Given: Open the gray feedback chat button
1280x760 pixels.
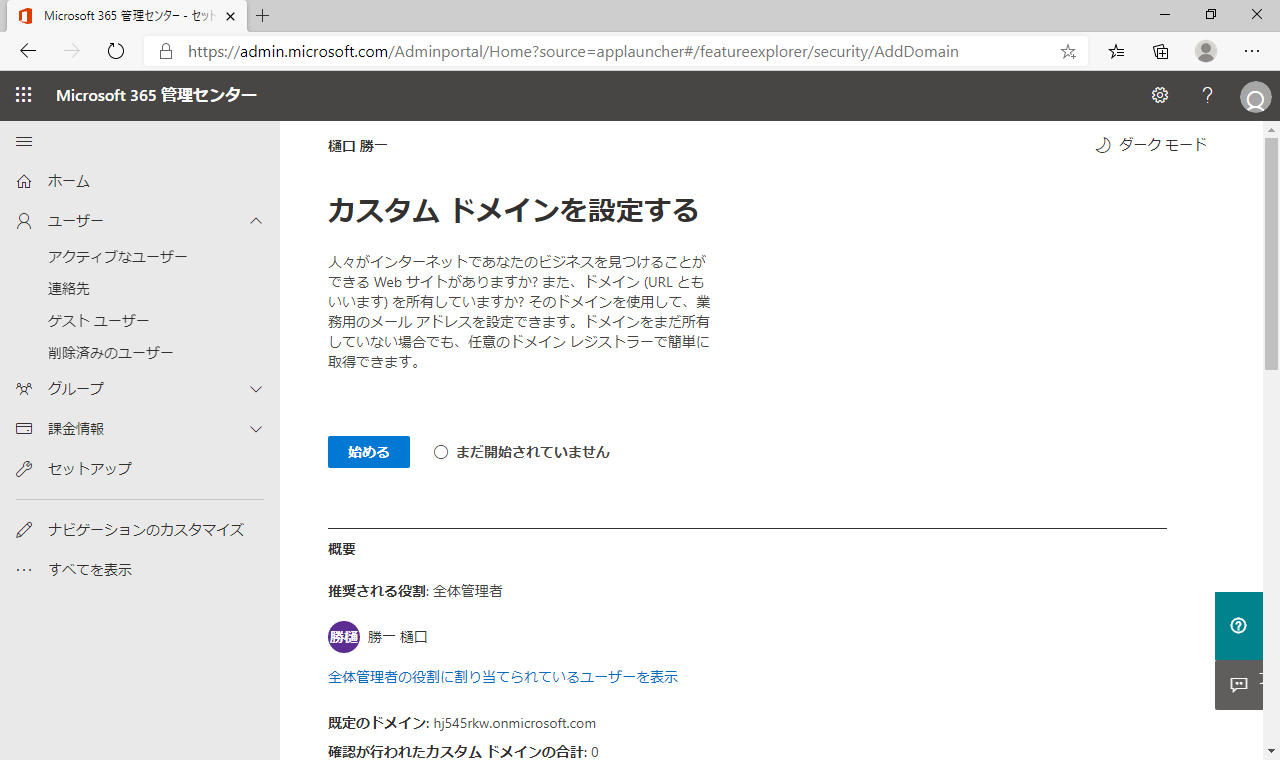Looking at the screenshot, I should point(1239,685).
